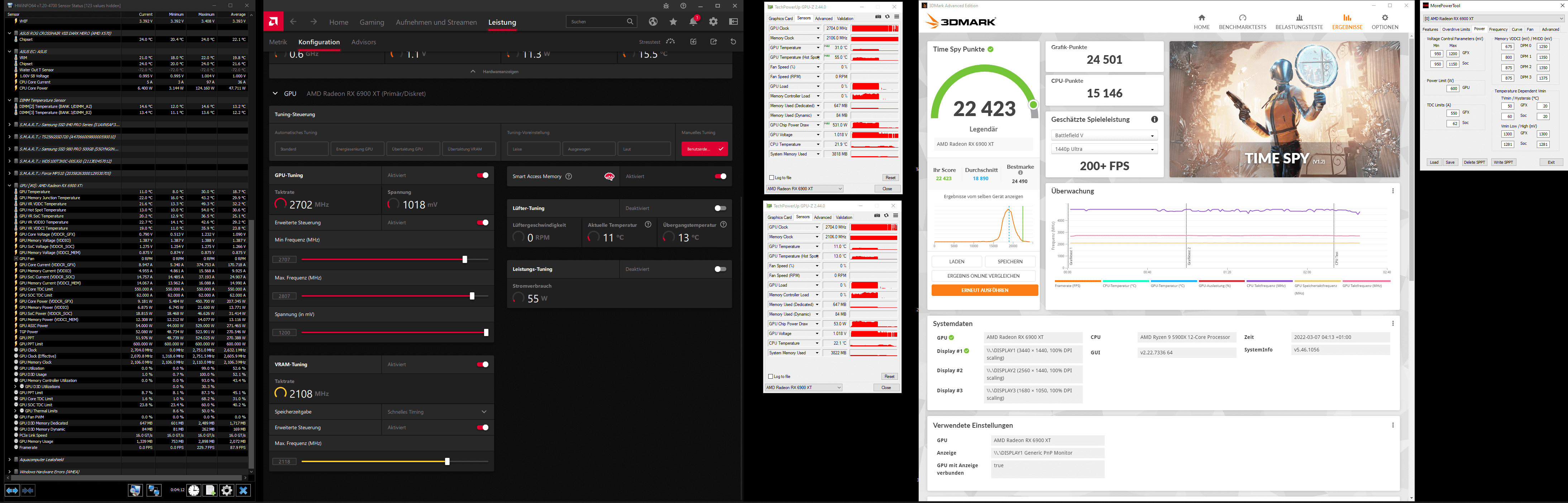Click refresh icon in top GPU-Z window
The image size is (1568, 503).
coord(888,17)
